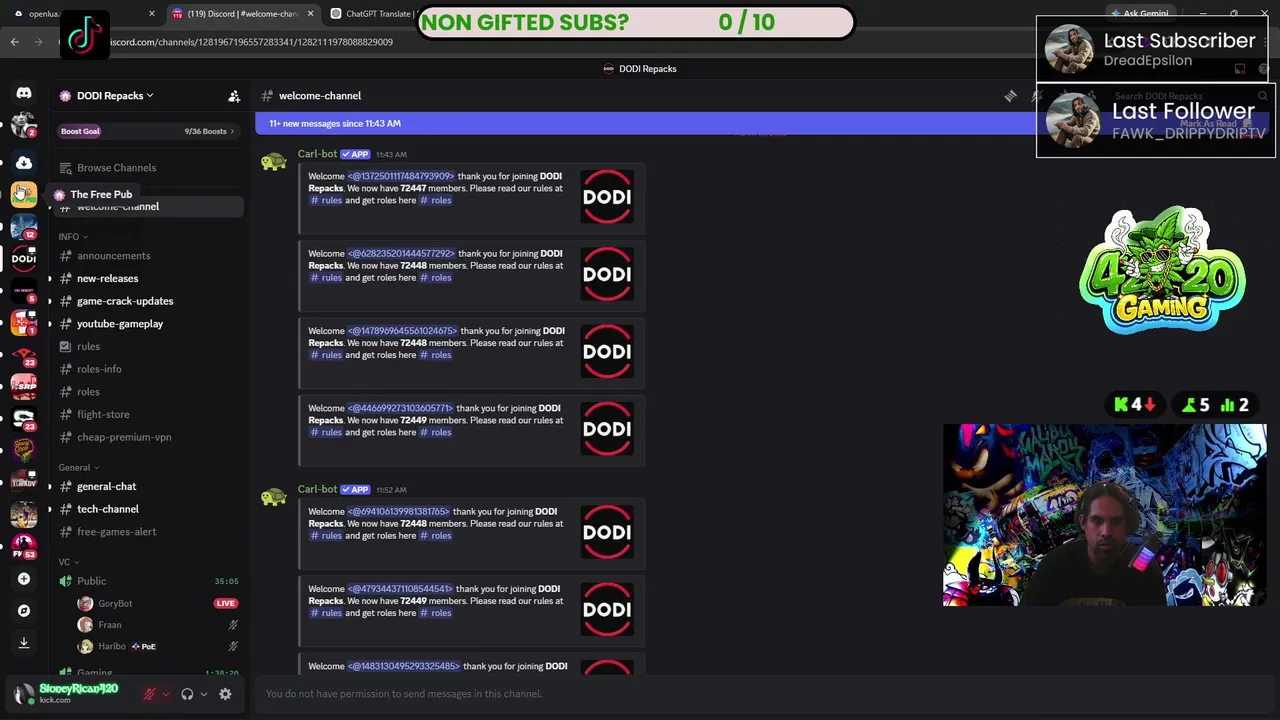Open the rules channel with checklist icon

point(148,347)
